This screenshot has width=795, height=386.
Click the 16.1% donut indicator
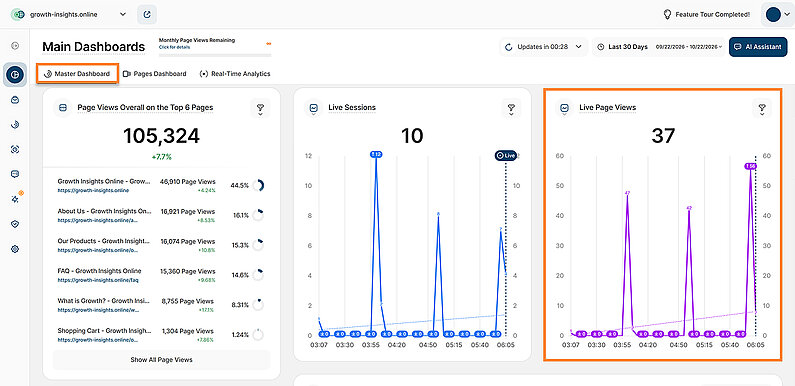pos(258,215)
